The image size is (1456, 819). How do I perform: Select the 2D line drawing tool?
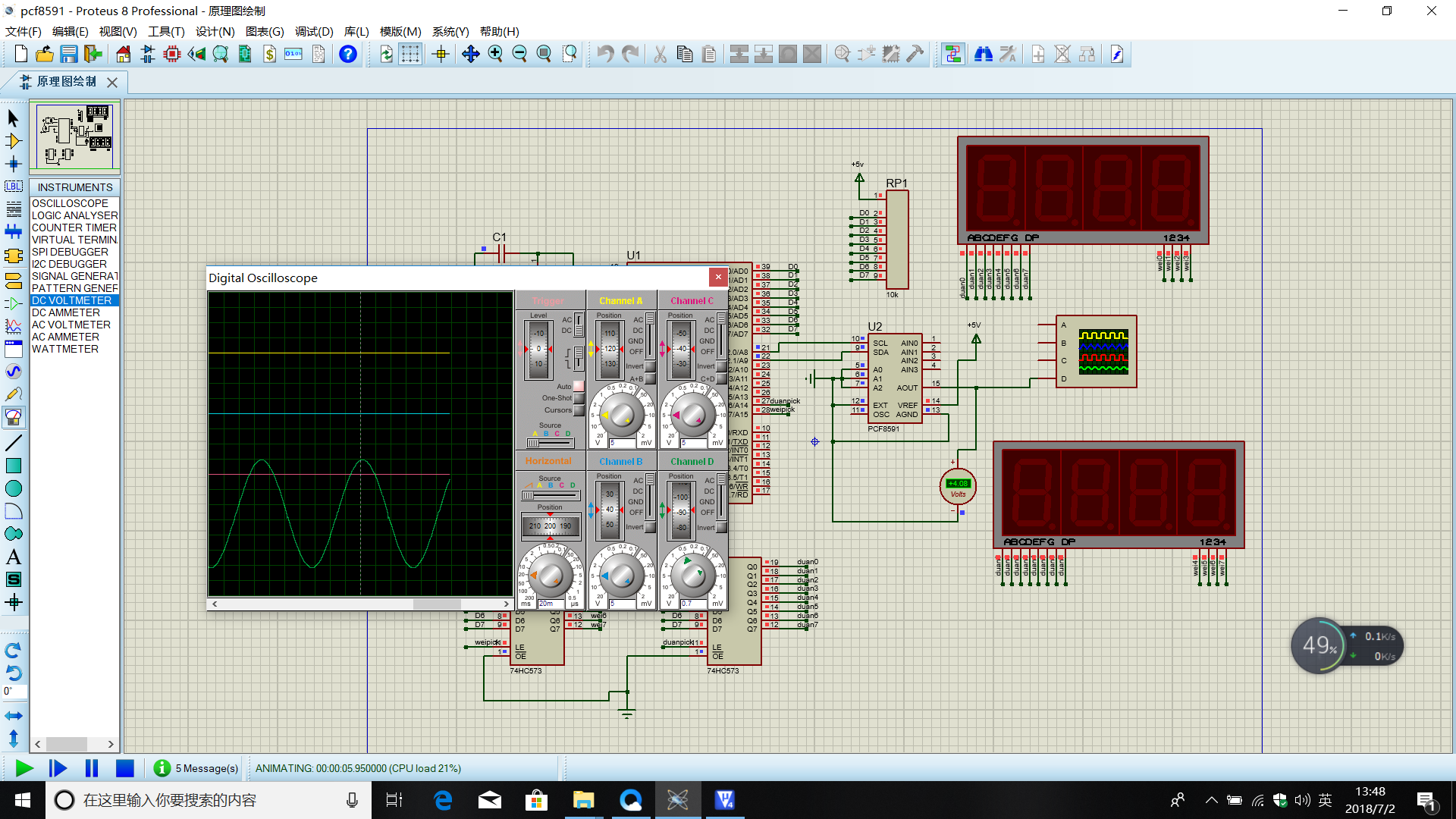coord(14,442)
